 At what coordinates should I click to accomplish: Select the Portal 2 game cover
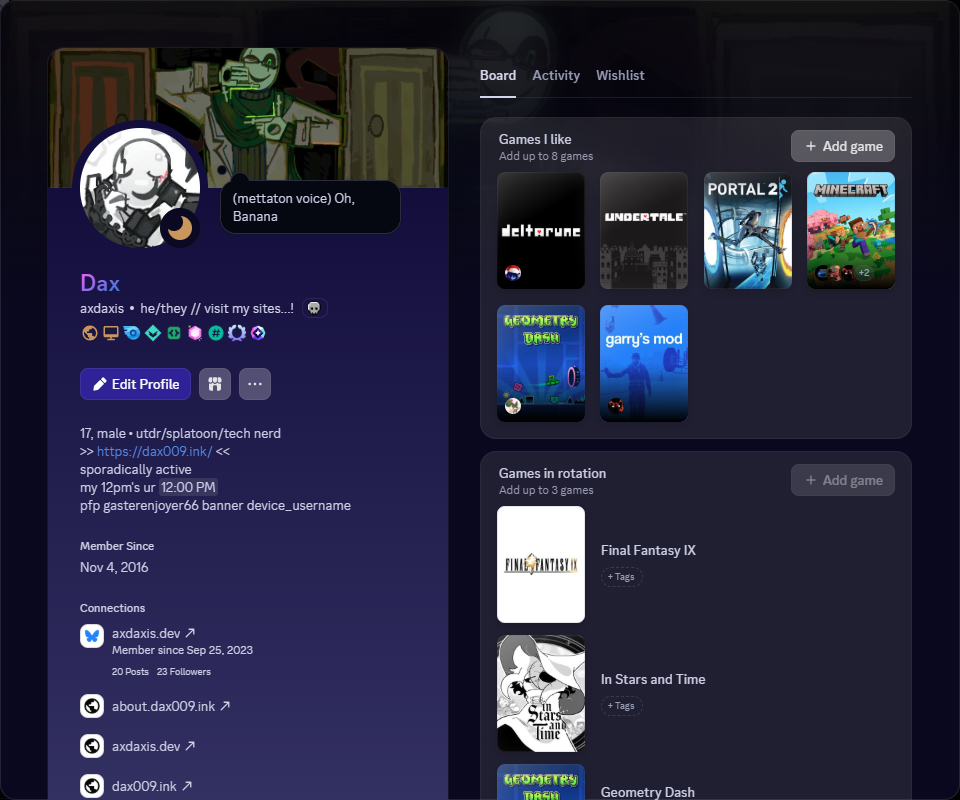[x=747, y=231]
